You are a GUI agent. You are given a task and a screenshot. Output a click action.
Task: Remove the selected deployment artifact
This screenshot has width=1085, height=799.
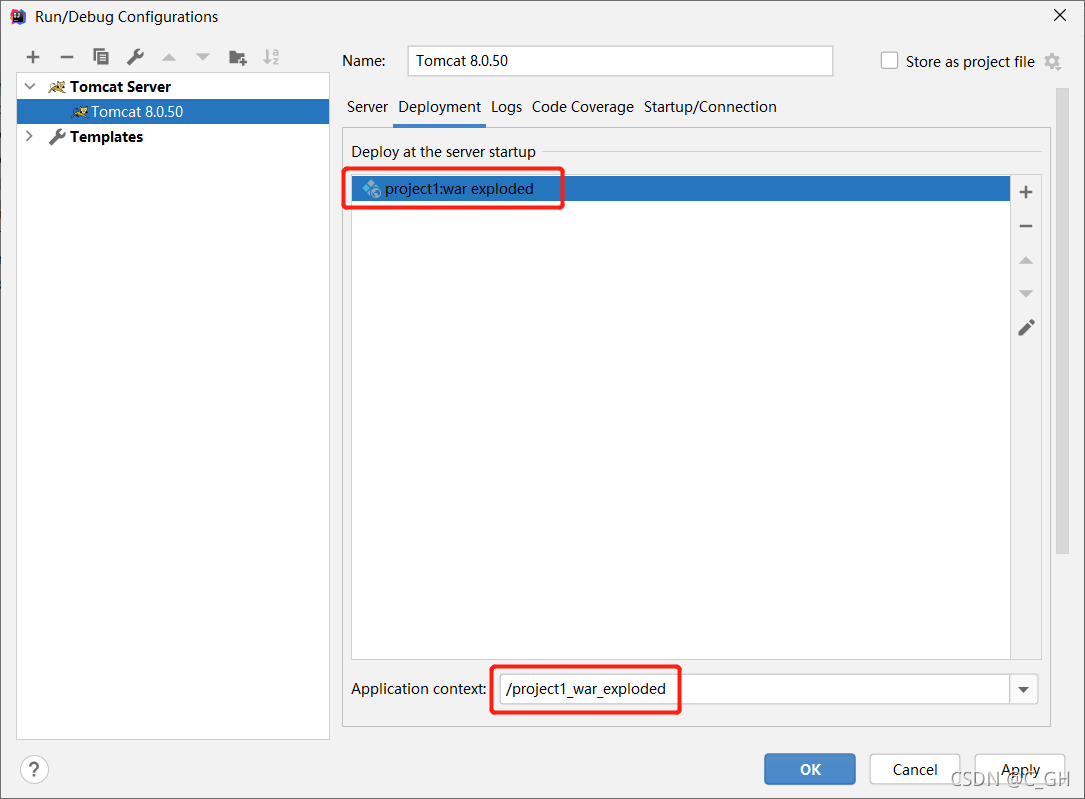pyautogui.click(x=1026, y=226)
